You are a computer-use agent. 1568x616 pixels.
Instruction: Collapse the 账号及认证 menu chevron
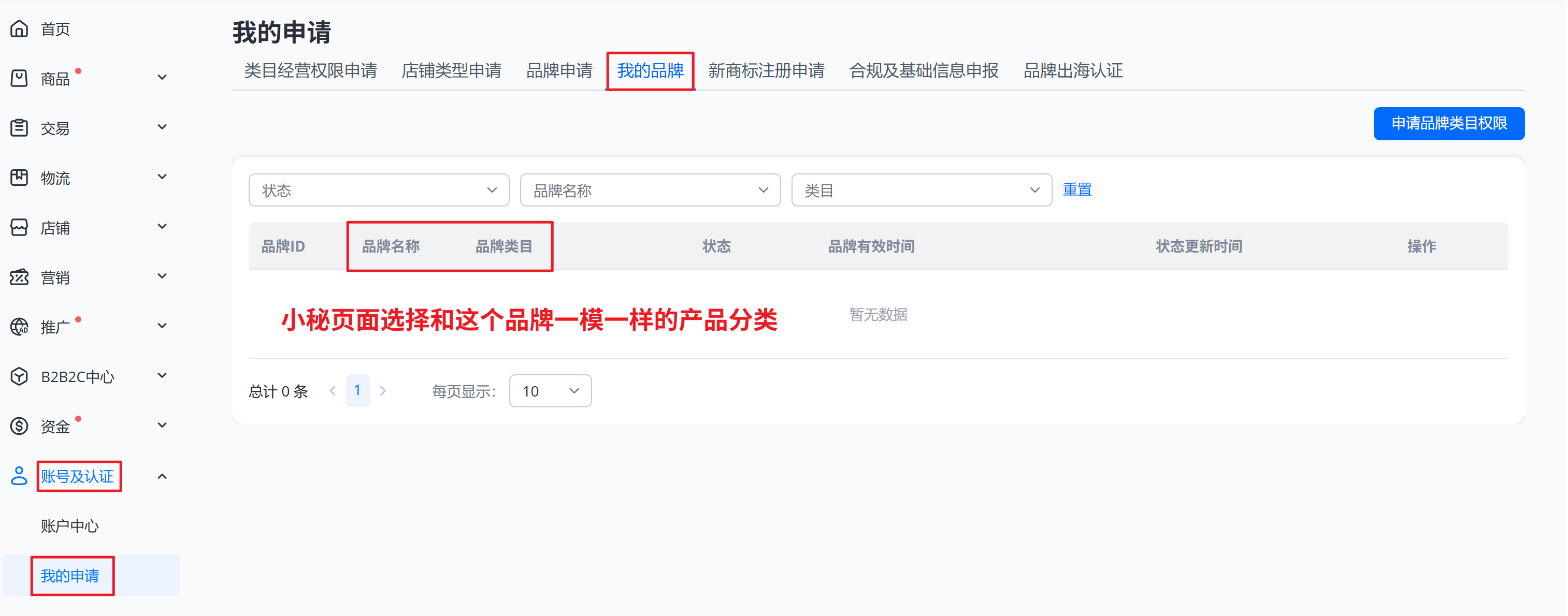(162, 476)
